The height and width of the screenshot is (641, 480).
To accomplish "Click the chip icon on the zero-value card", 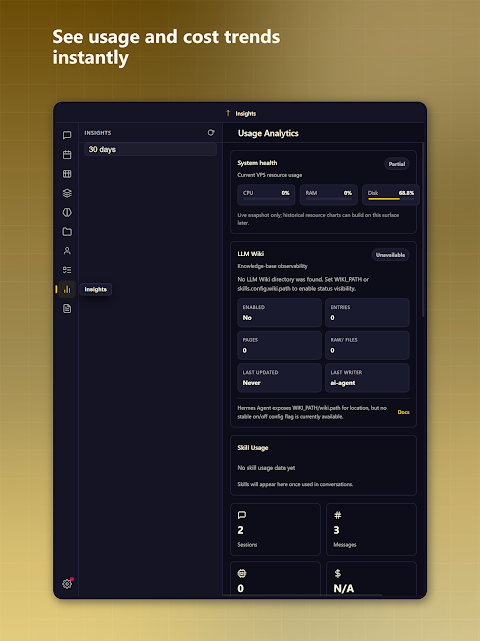I will (242, 574).
